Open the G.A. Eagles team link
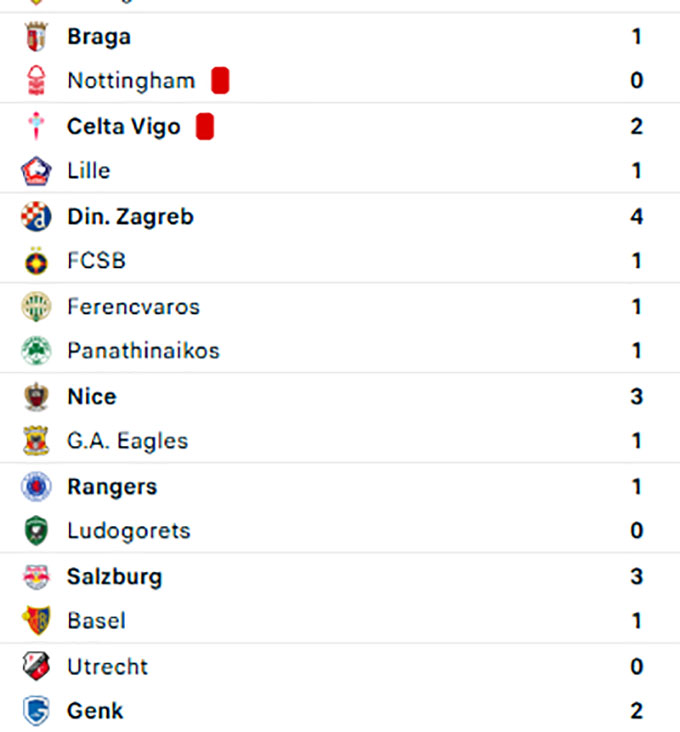This screenshot has width=680, height=732. point(127,441)
